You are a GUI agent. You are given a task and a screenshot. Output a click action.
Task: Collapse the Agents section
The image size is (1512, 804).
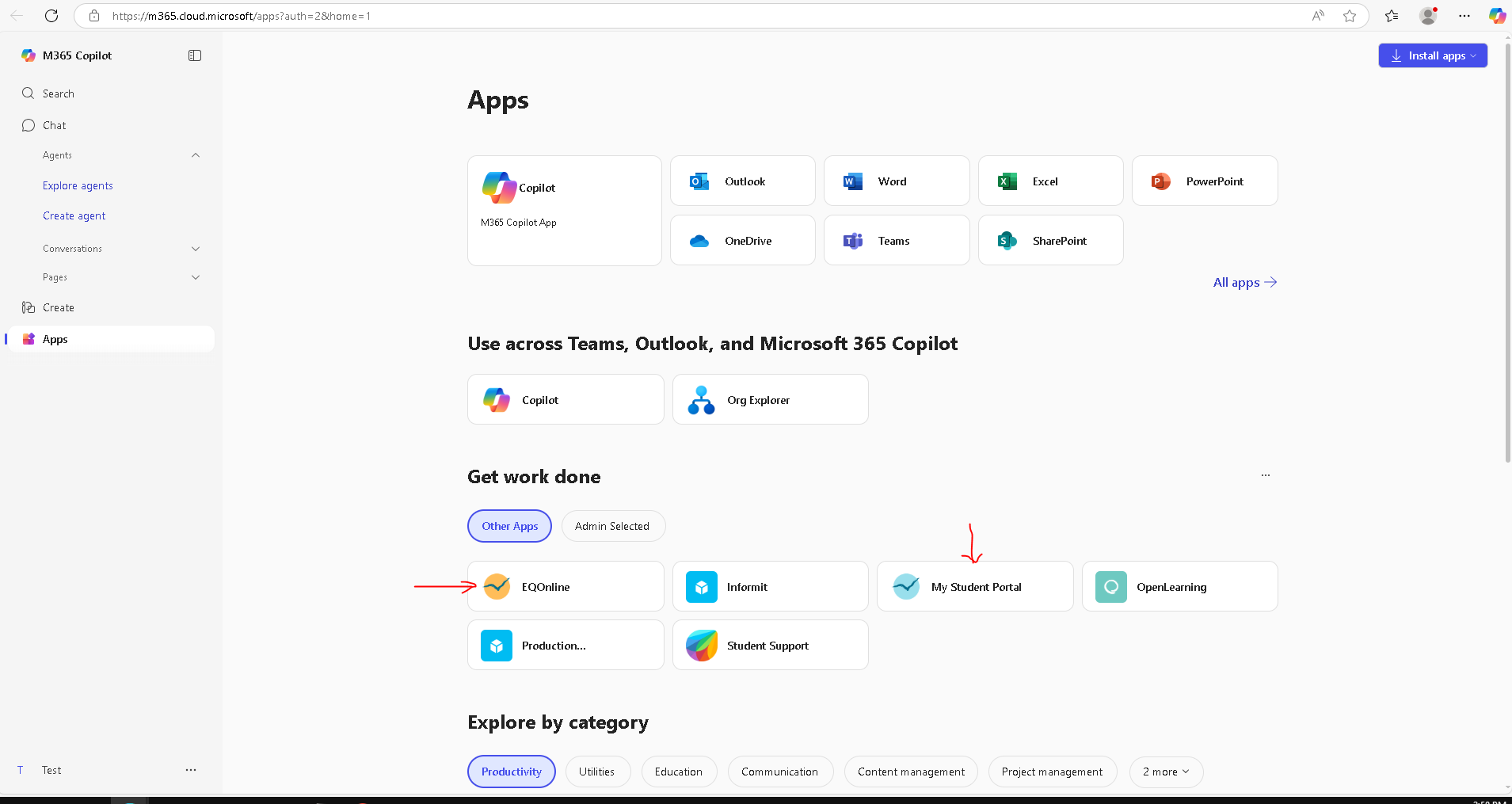click(x=196, y=155)
